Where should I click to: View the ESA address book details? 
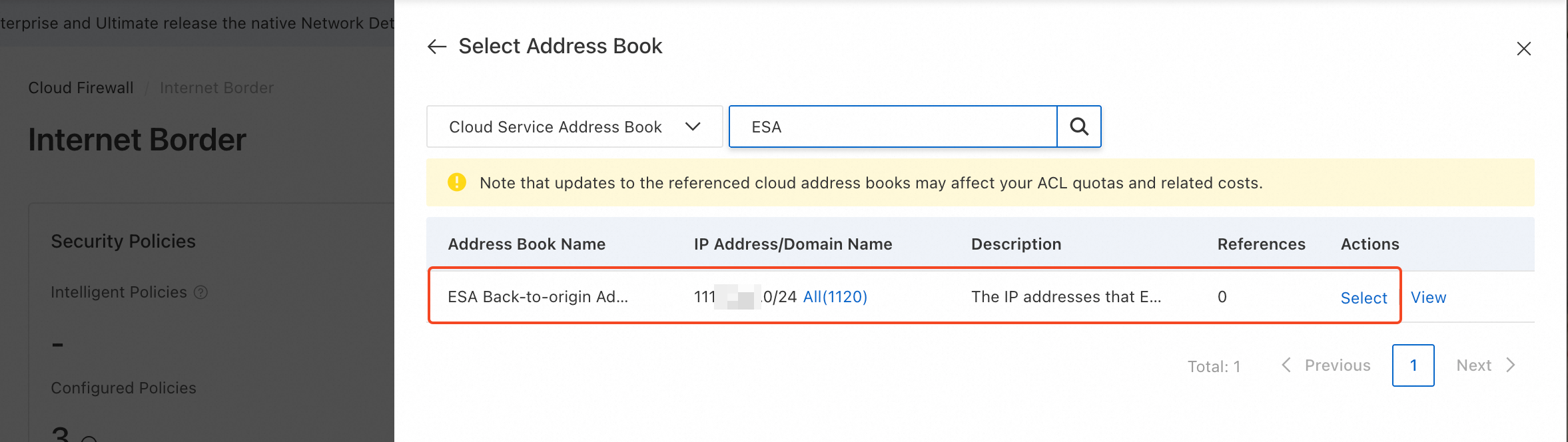[1428, 298]
